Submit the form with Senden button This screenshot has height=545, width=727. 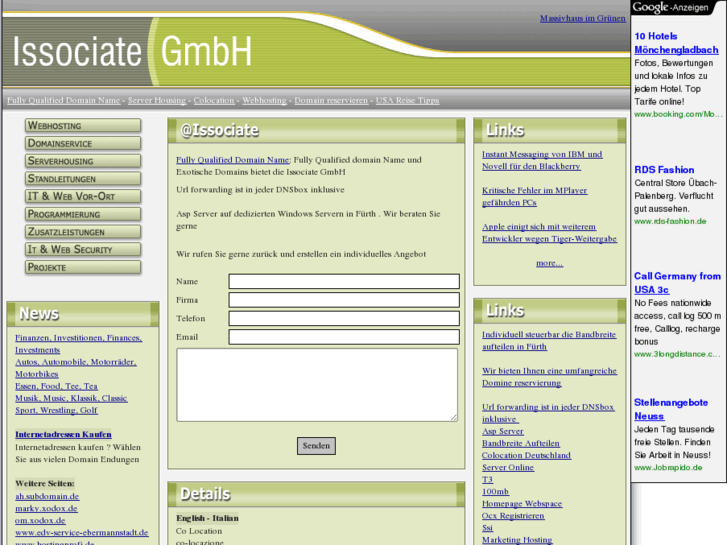316,446
